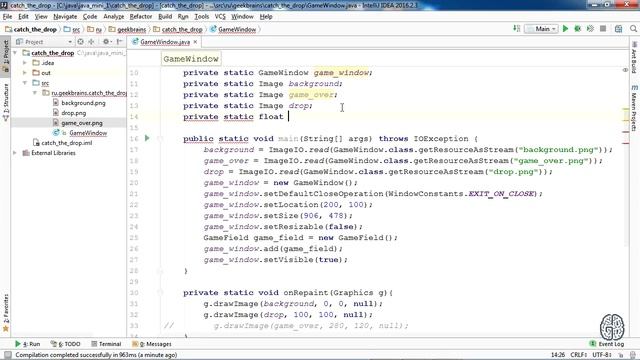
Task: Switch to GameWindow.java editor tab
Action: 164,42
